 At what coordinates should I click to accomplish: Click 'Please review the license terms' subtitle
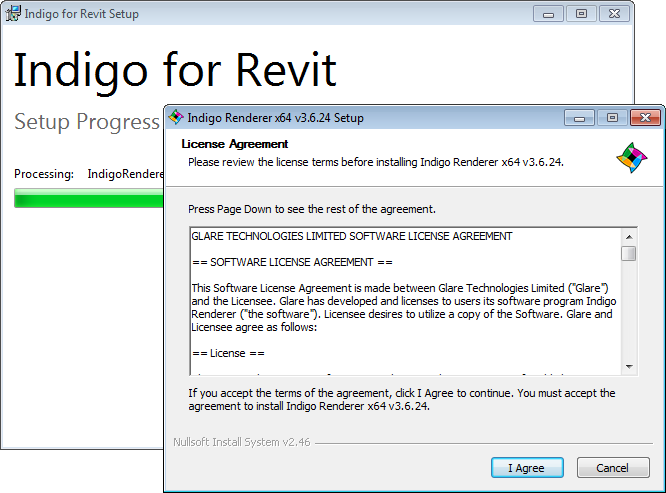376,162
